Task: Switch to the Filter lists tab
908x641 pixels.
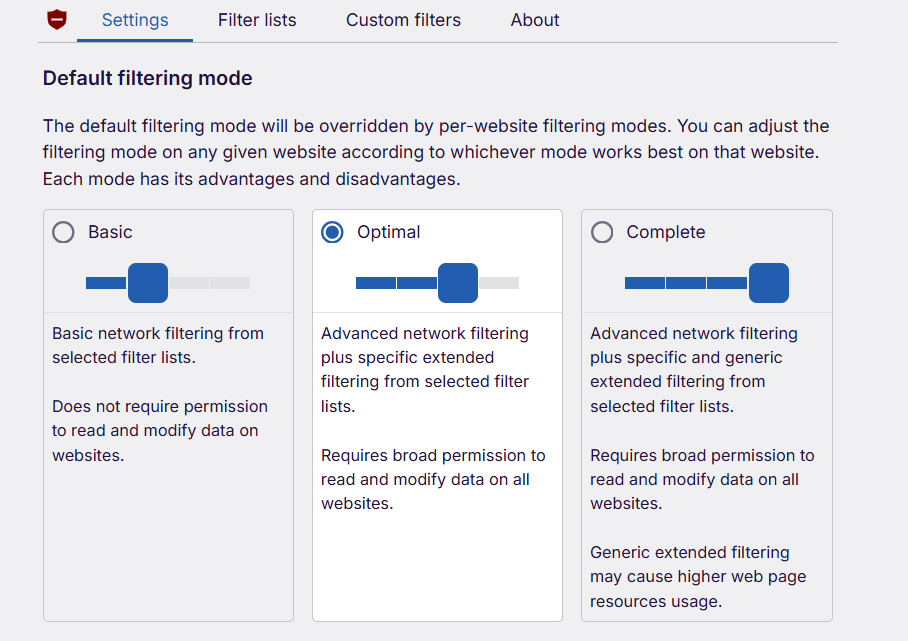Action: 257,20
